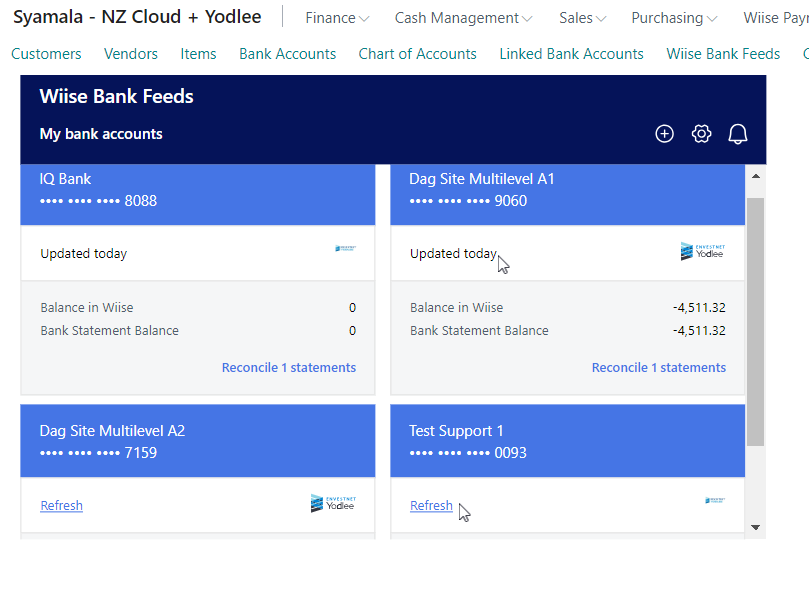Select the IQ Bank card header
The width and height of the screenshot is (809, 590).
(x=198, y=194)
